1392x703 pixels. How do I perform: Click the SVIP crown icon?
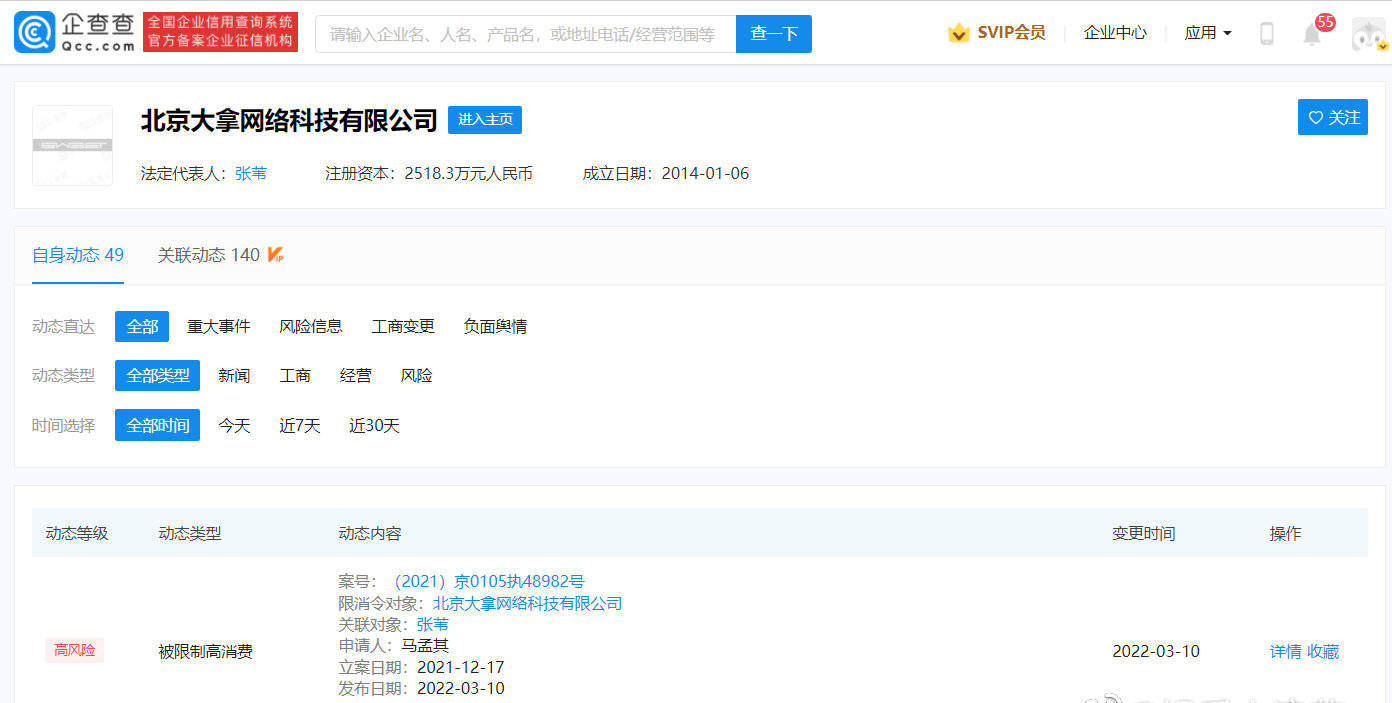pos(958,33)
